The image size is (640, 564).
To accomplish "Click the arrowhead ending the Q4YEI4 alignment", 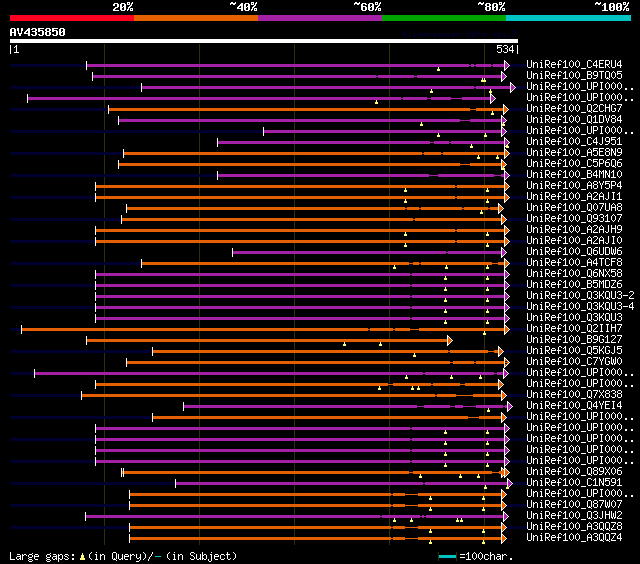I will point(509,406).
